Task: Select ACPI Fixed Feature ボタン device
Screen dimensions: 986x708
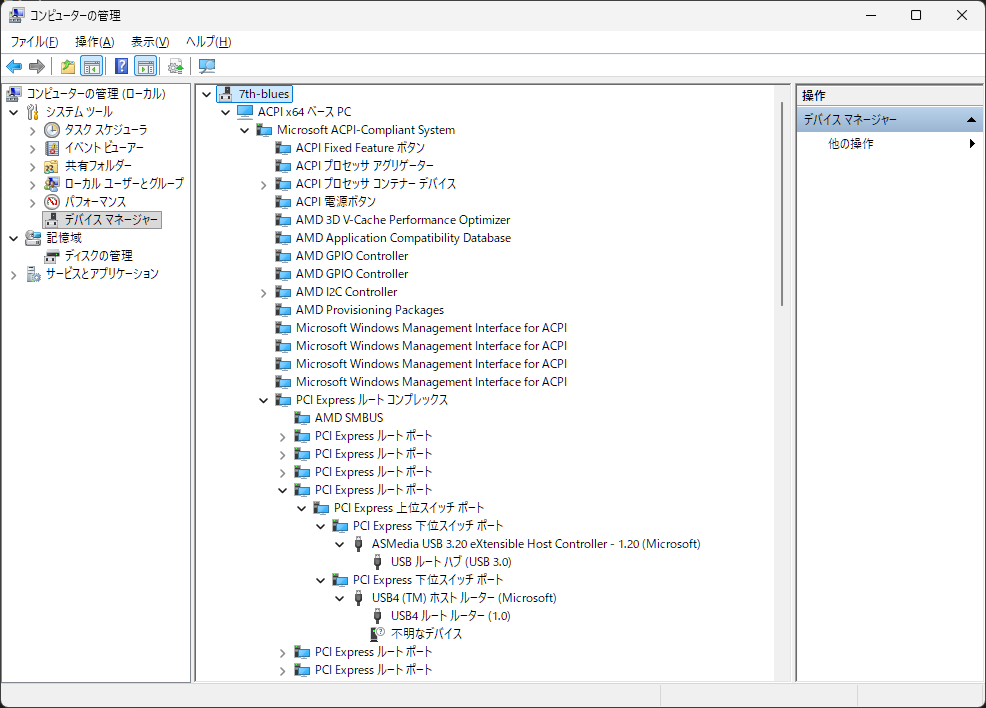Action: click(x=360, y=148)
